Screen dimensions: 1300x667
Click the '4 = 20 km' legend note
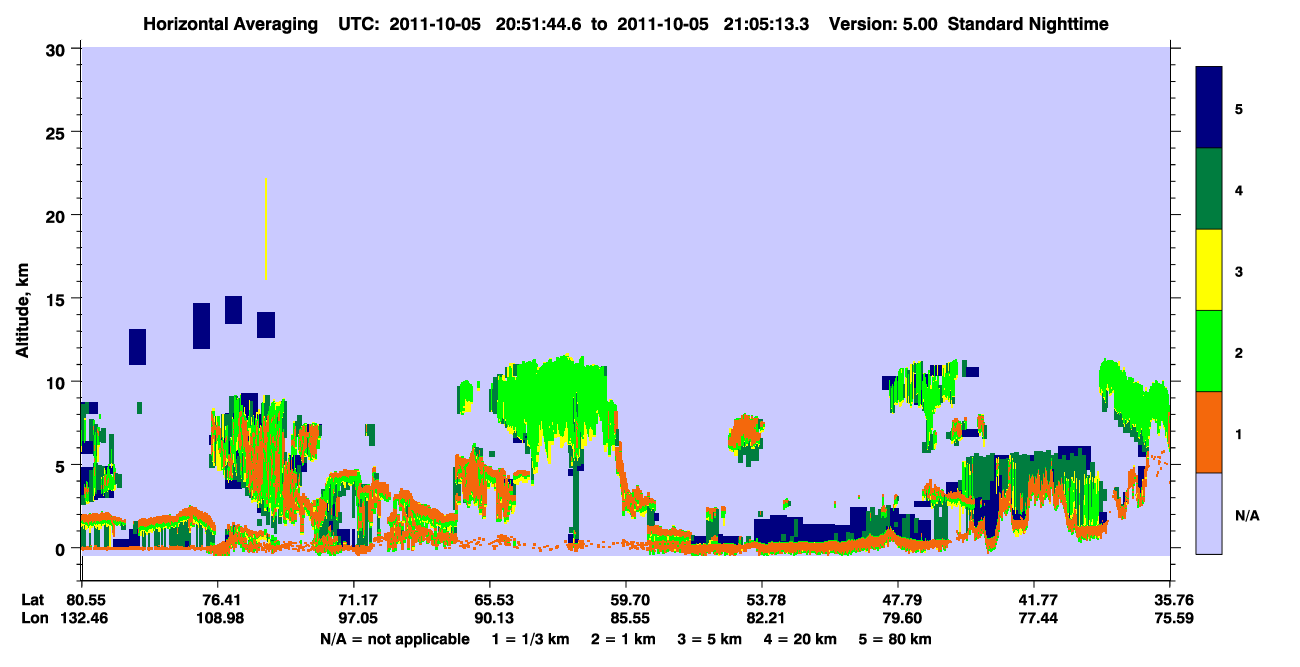pos(800,639)
